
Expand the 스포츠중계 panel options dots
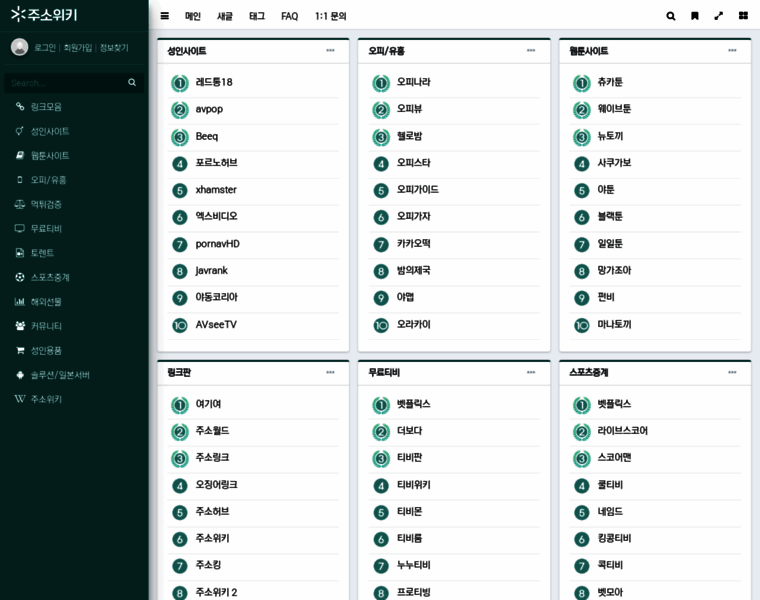pyautogui.click(x=732, y=372)
